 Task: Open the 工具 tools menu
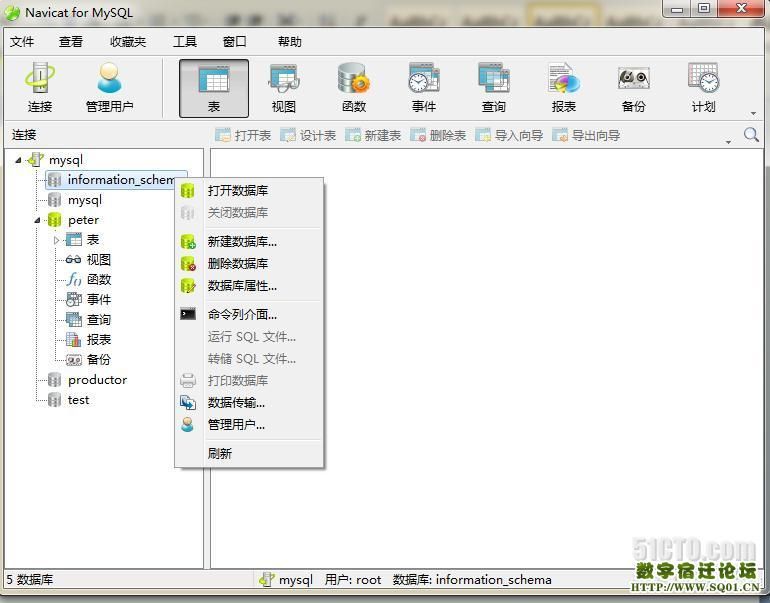[185, 42]
